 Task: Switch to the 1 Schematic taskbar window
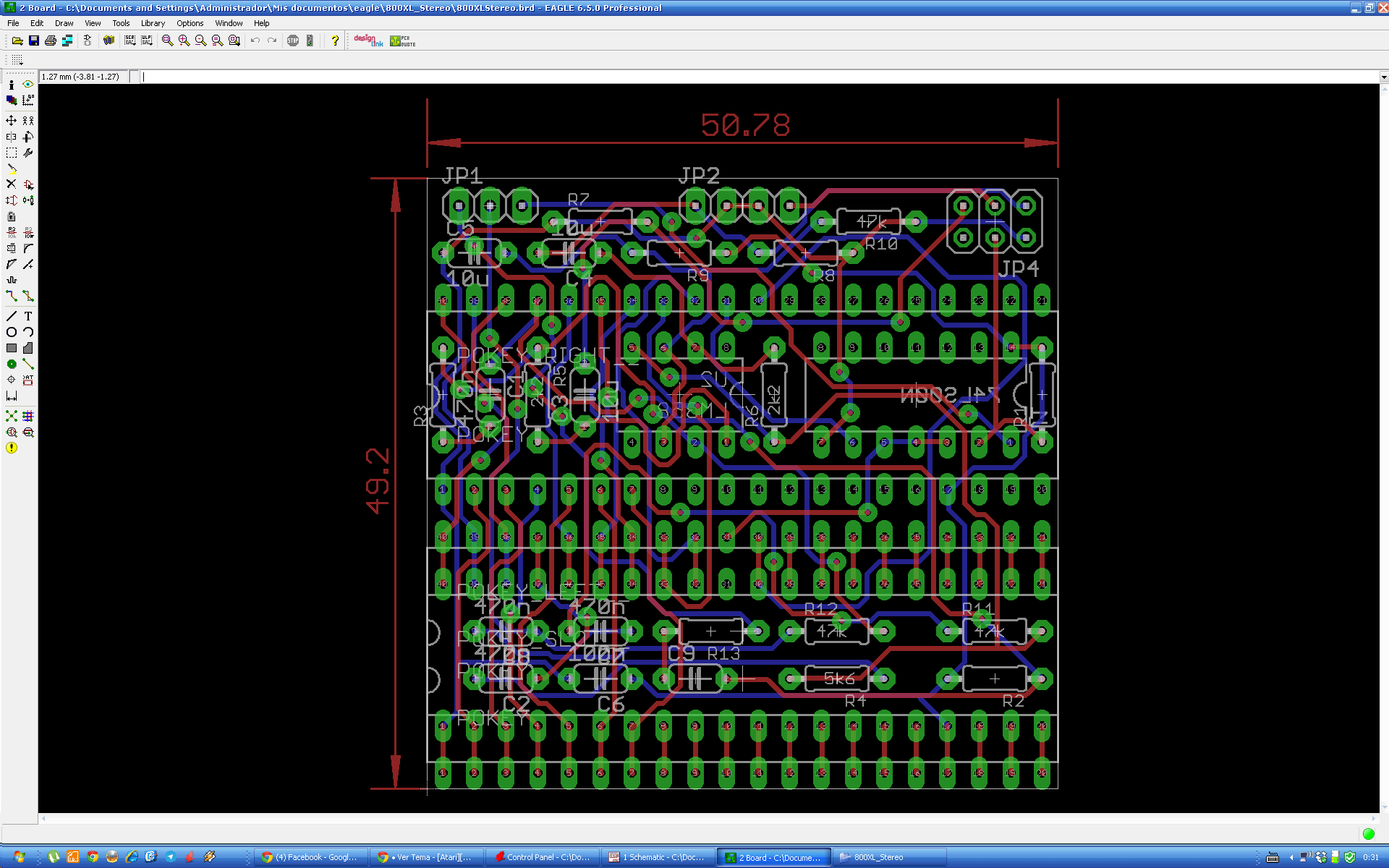(x=658, y=857)
